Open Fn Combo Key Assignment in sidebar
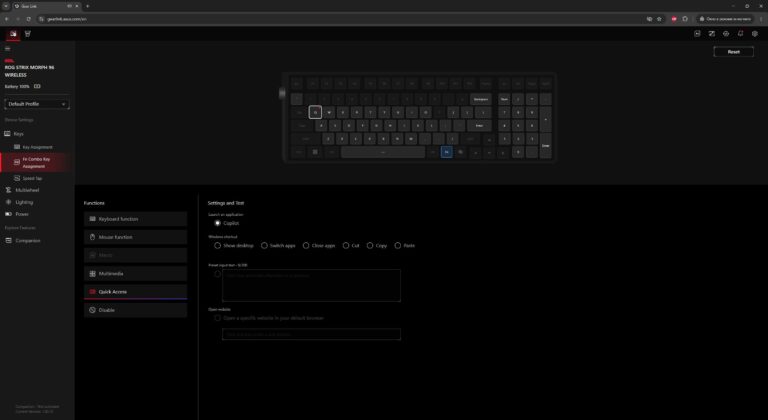The width and height of the screenshot is (768, 420). [x=37, y=163]
